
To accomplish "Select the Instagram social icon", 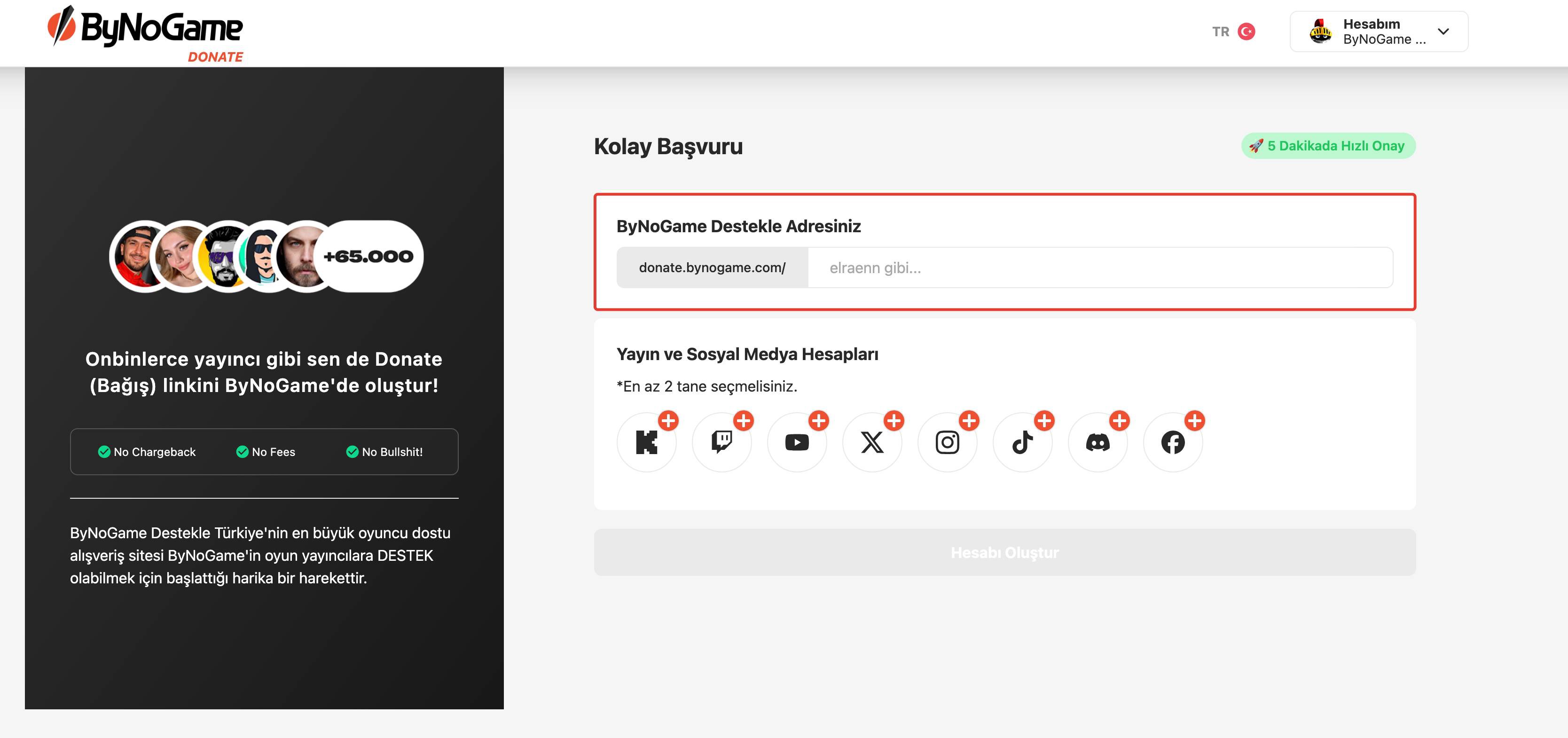I will point(947,442).
